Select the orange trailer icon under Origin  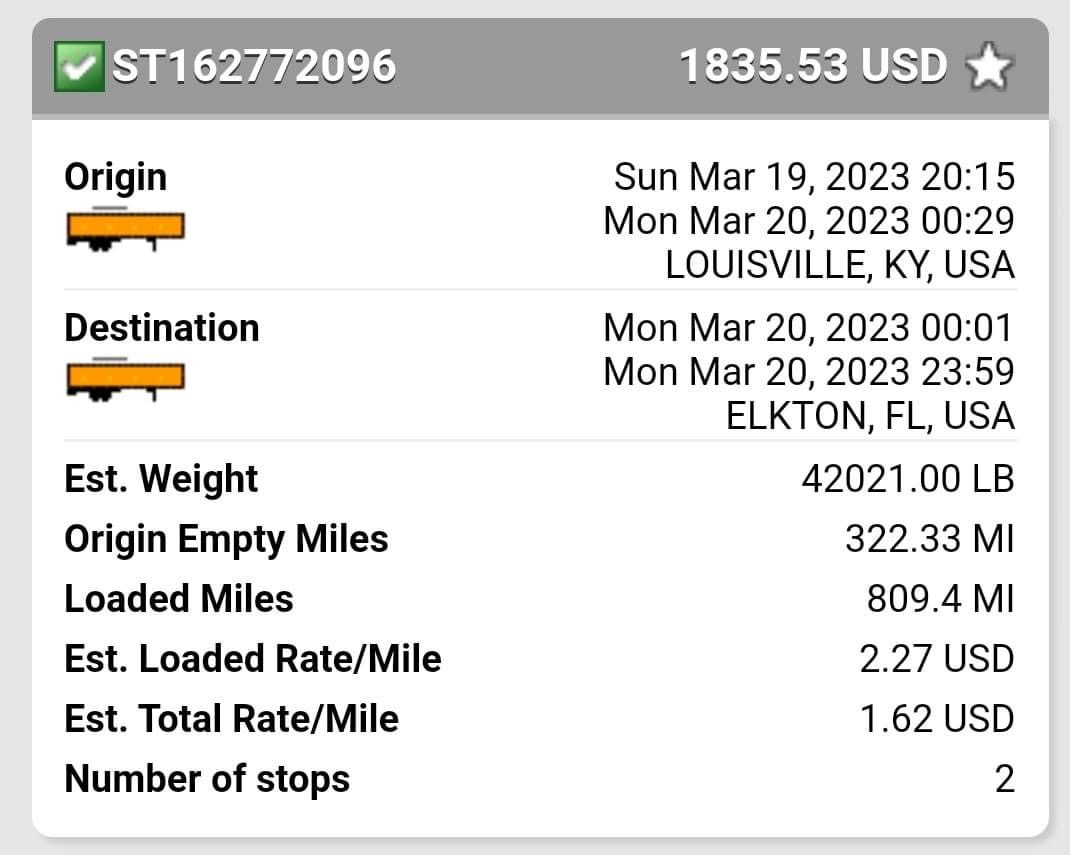[126, 229]
